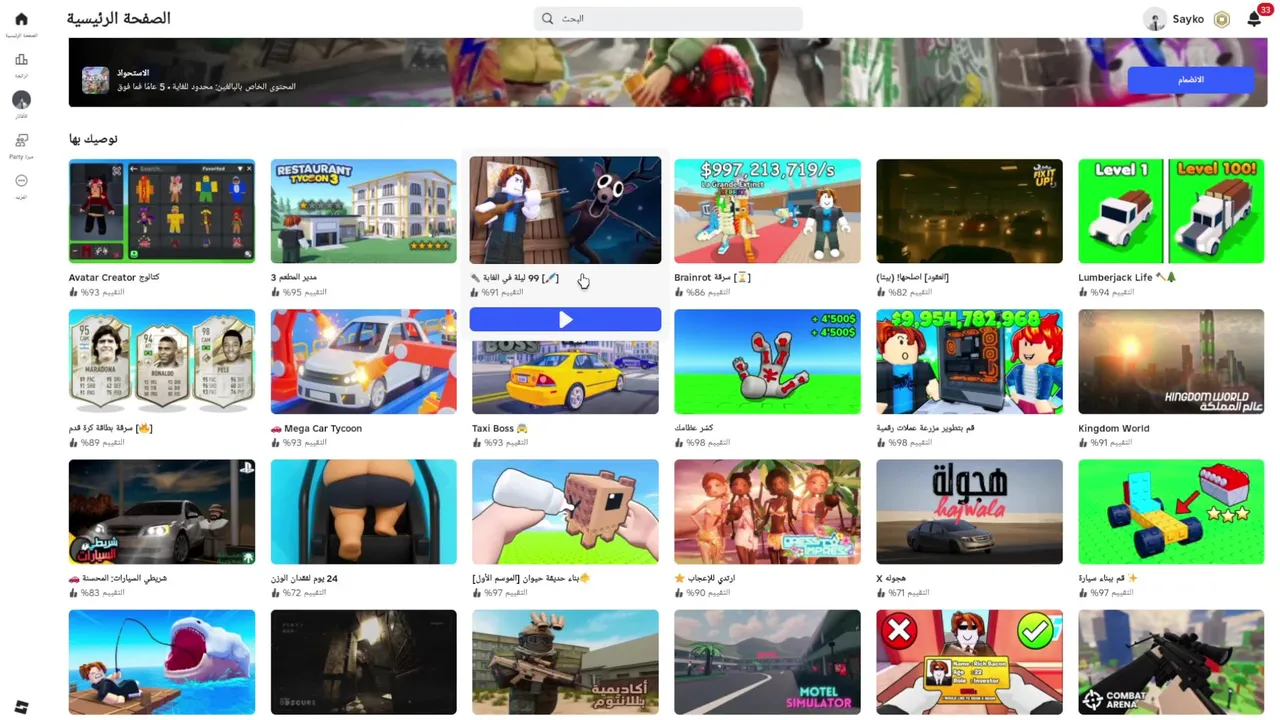Open the Brainrot game thumbnail
Image resolution: width=1280 pixels, height=720 pixels.
click(x=767, y=211)
